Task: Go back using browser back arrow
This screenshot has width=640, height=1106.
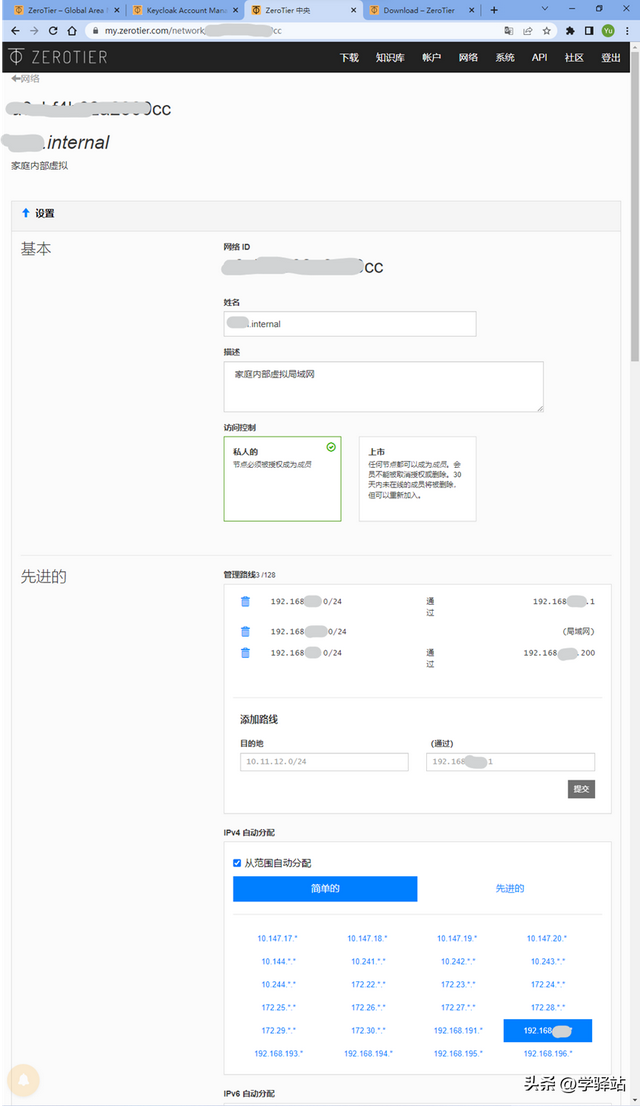Action: 16,31
